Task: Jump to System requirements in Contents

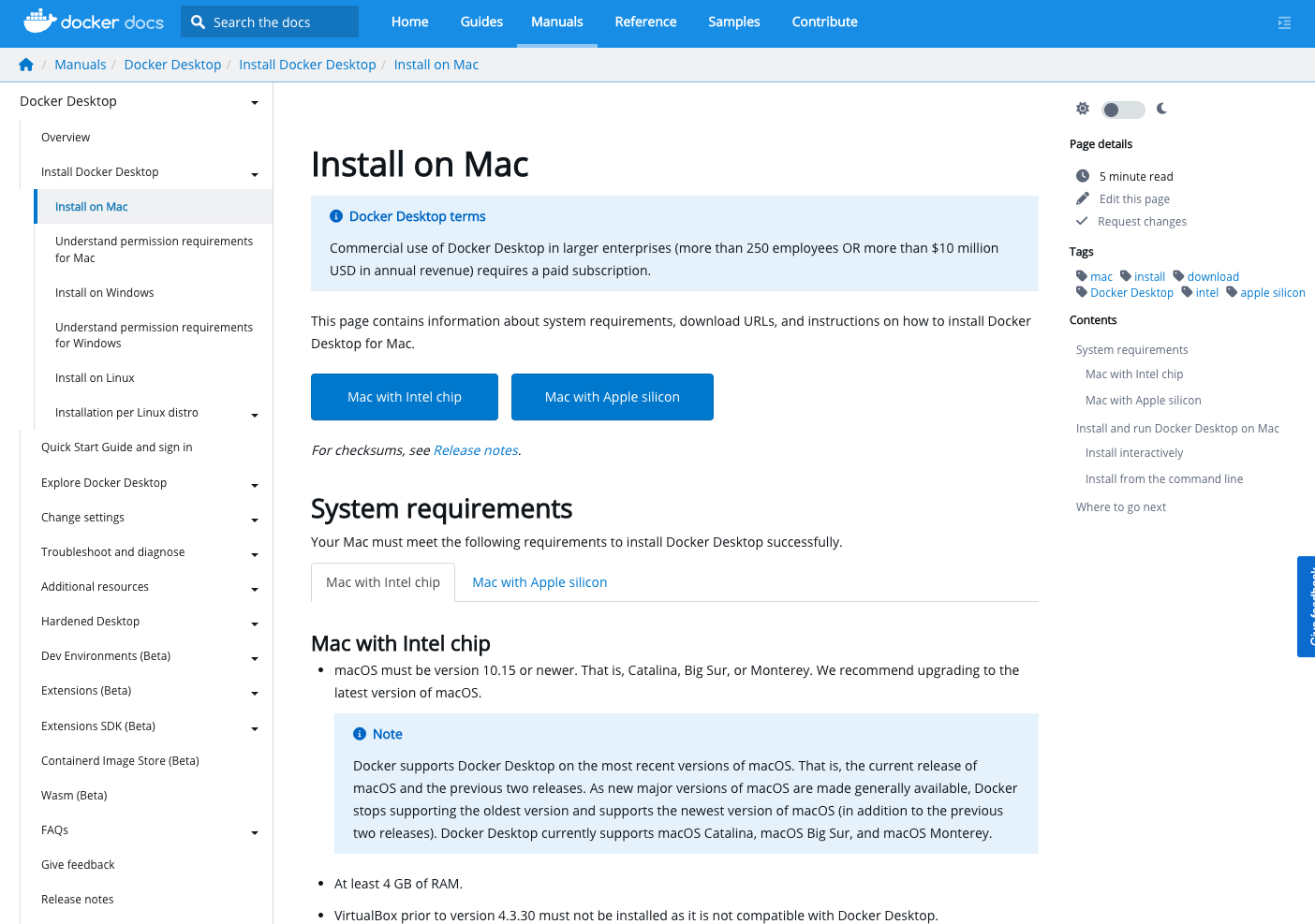Action: [x=1131, y=350]
